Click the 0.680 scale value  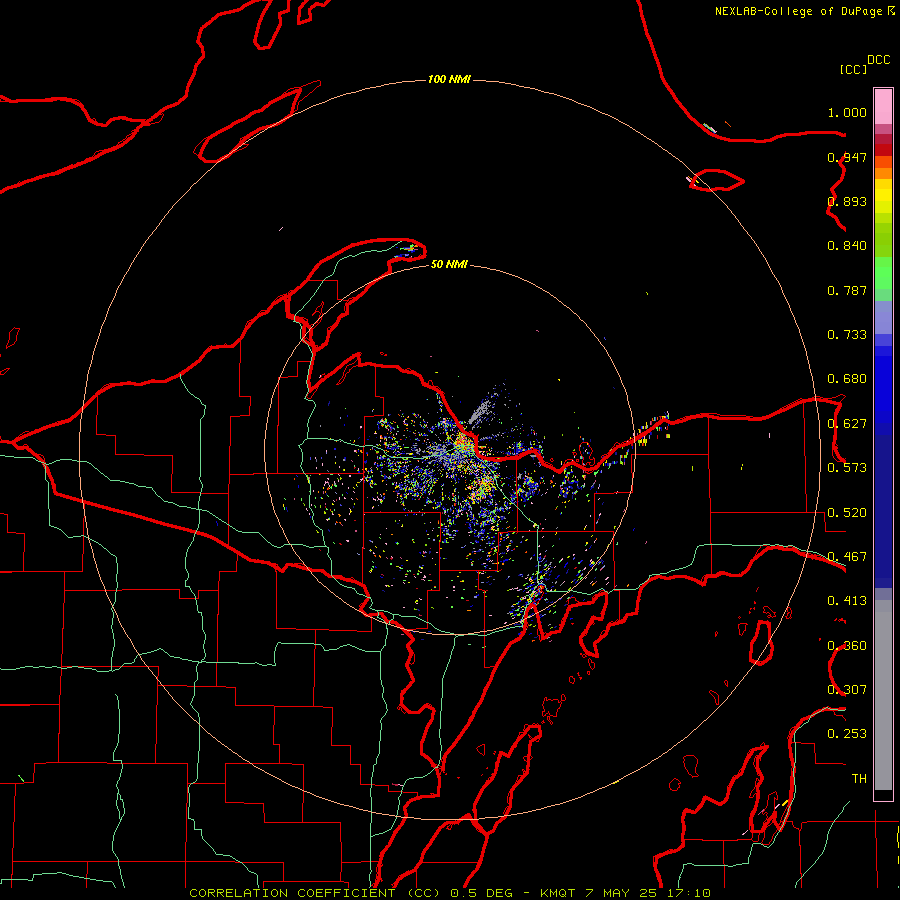click(847, 379)
